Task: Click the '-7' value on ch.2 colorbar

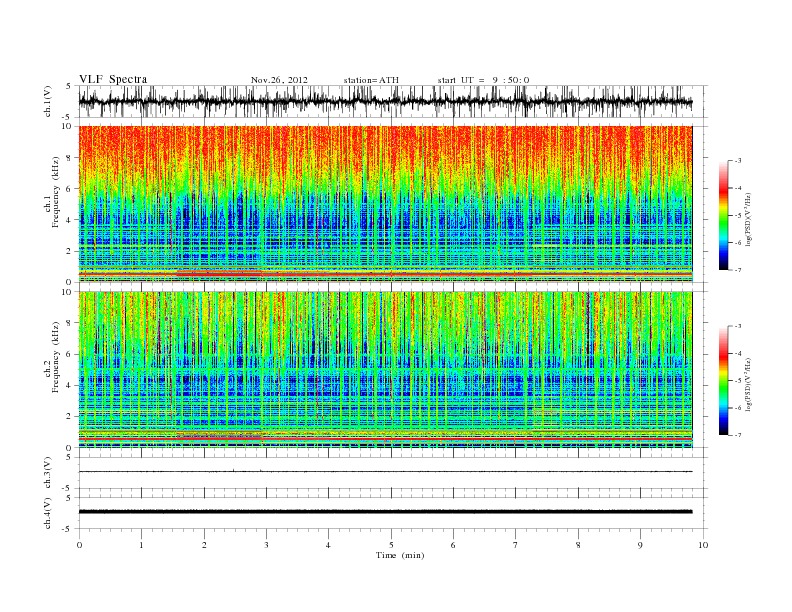Action: [x=737, y=435]
